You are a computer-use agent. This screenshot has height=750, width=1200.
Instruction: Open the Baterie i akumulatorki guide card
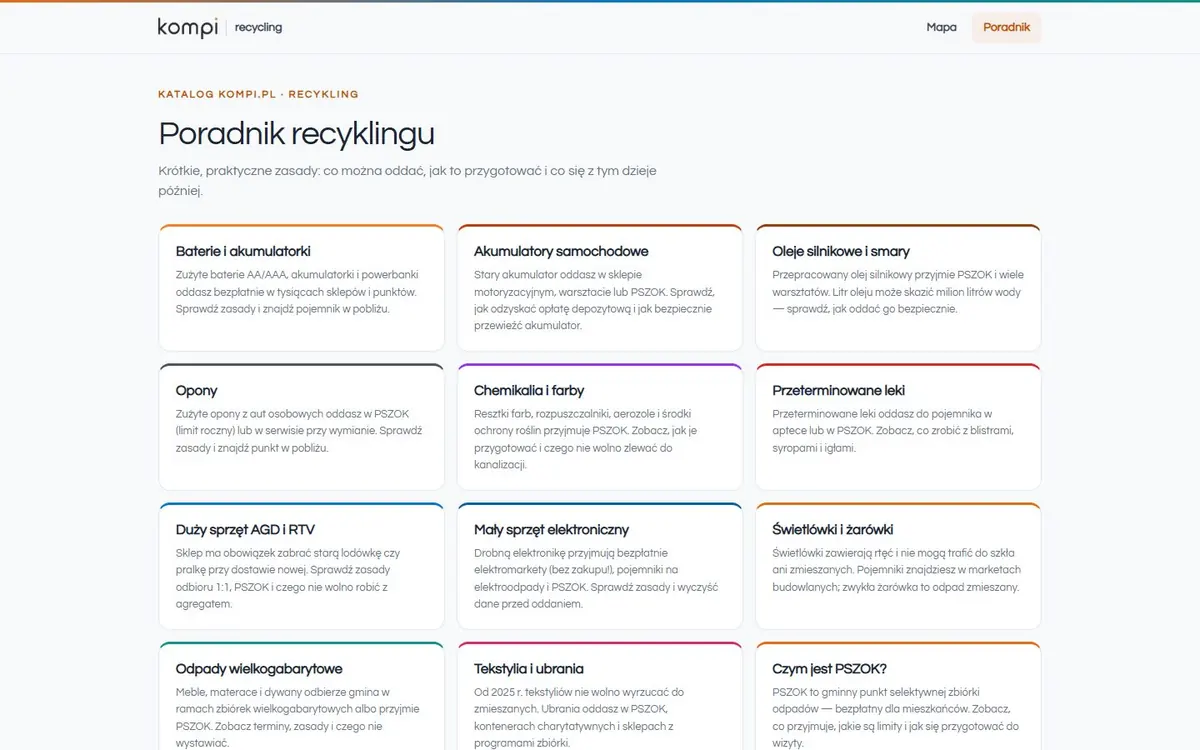pos(301,288)
